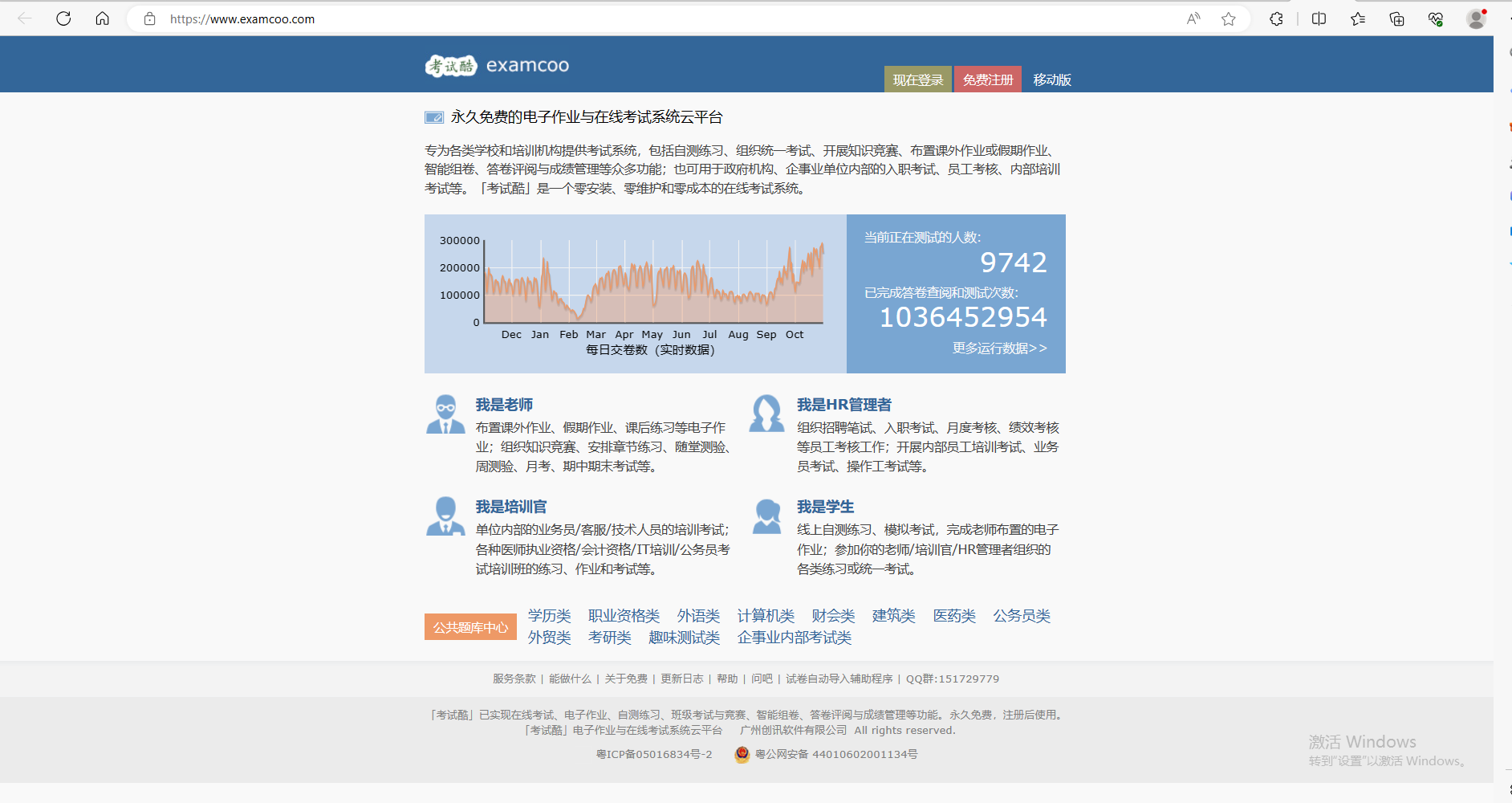
Task: Select the 外语类 category
Action: [698, 616]
